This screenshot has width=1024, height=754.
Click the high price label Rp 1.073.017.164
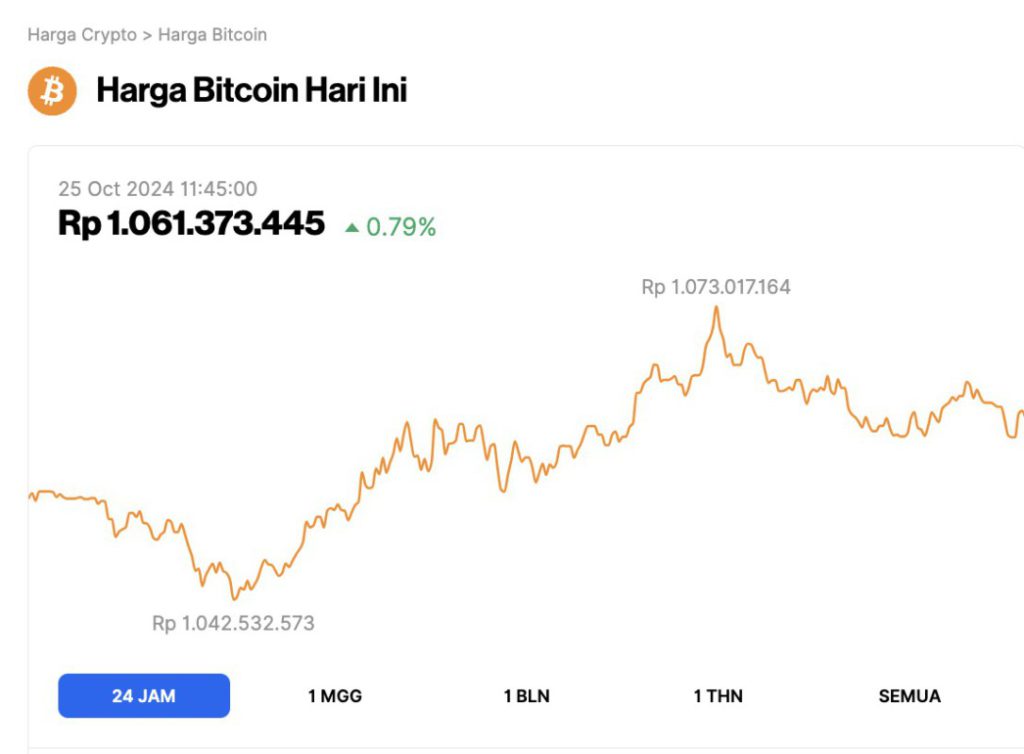point(716,287)
